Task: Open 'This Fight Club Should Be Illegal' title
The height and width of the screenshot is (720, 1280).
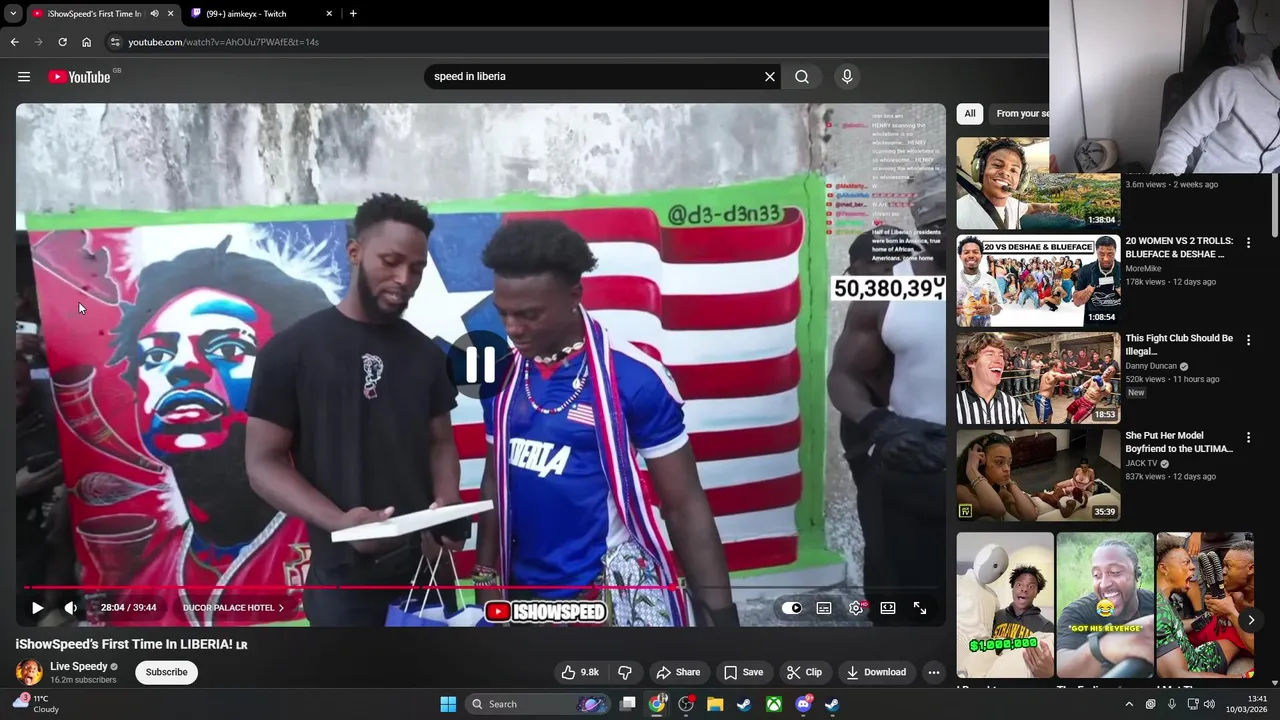Action: 1179,345
